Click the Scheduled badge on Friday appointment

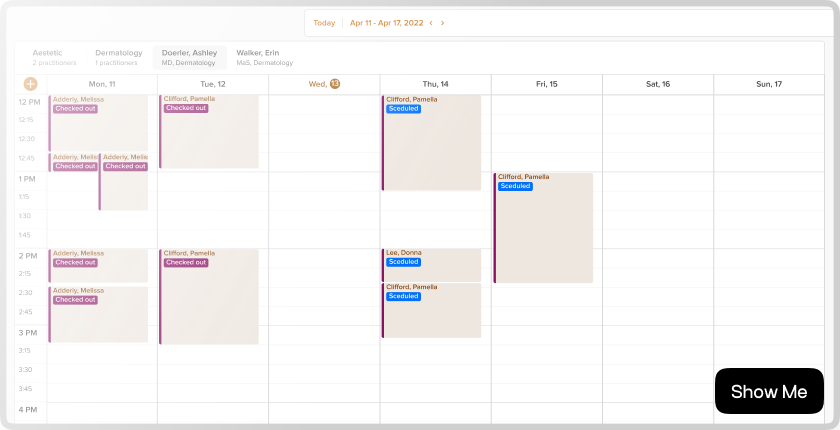coord(515,186)
